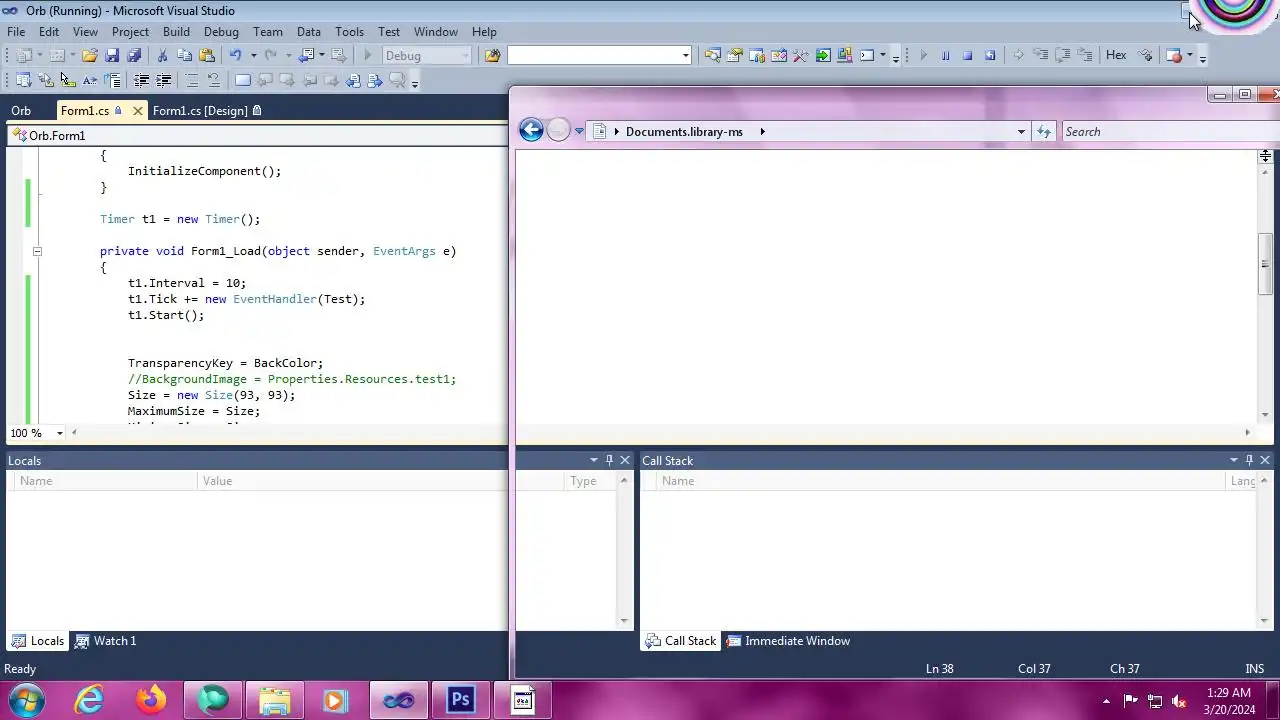Click the Paste clipboard icon

pyautogui.click(x=207, y=56)
